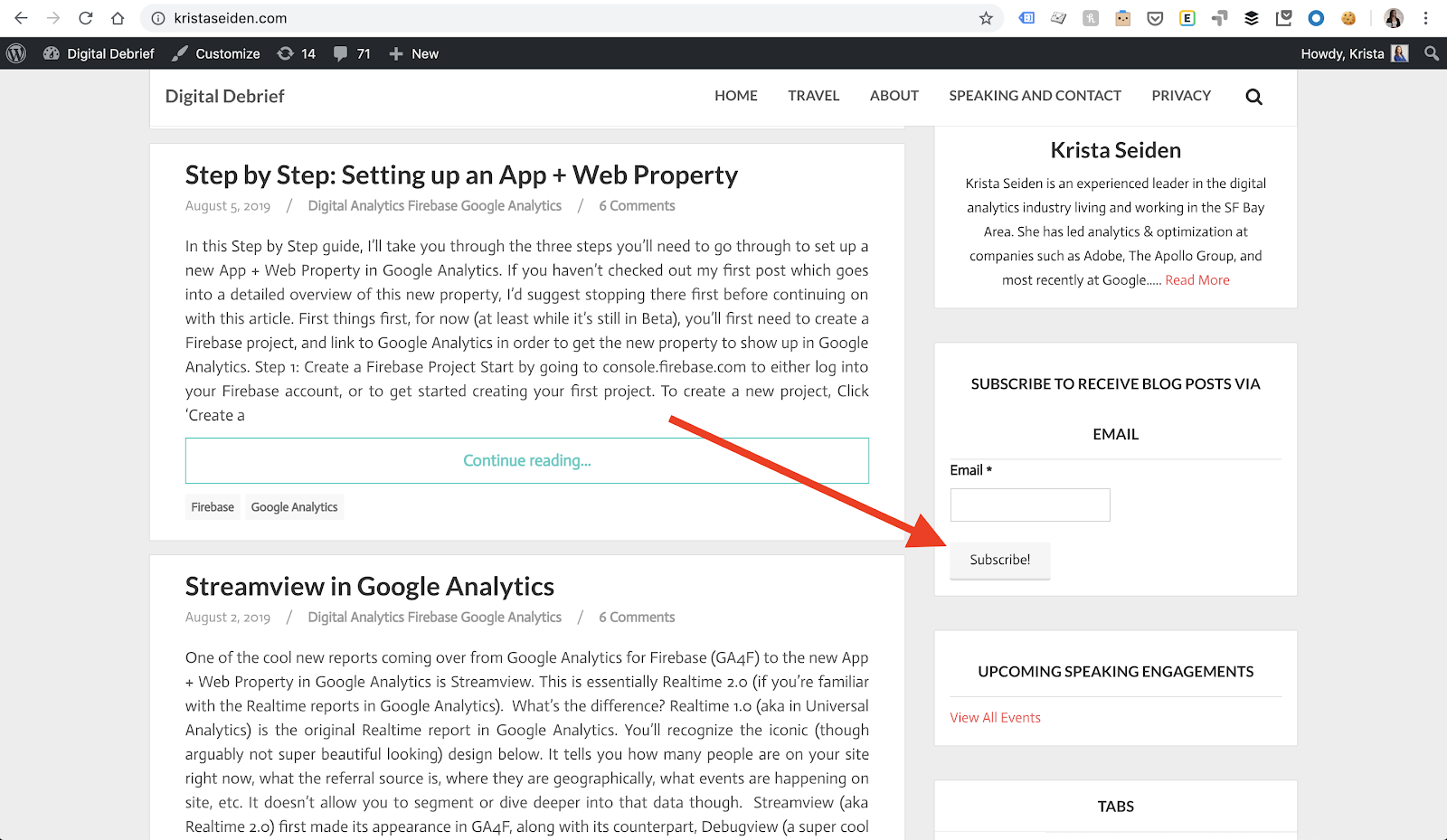Open the Streamview in Google Analytics post

coord(370,586)
